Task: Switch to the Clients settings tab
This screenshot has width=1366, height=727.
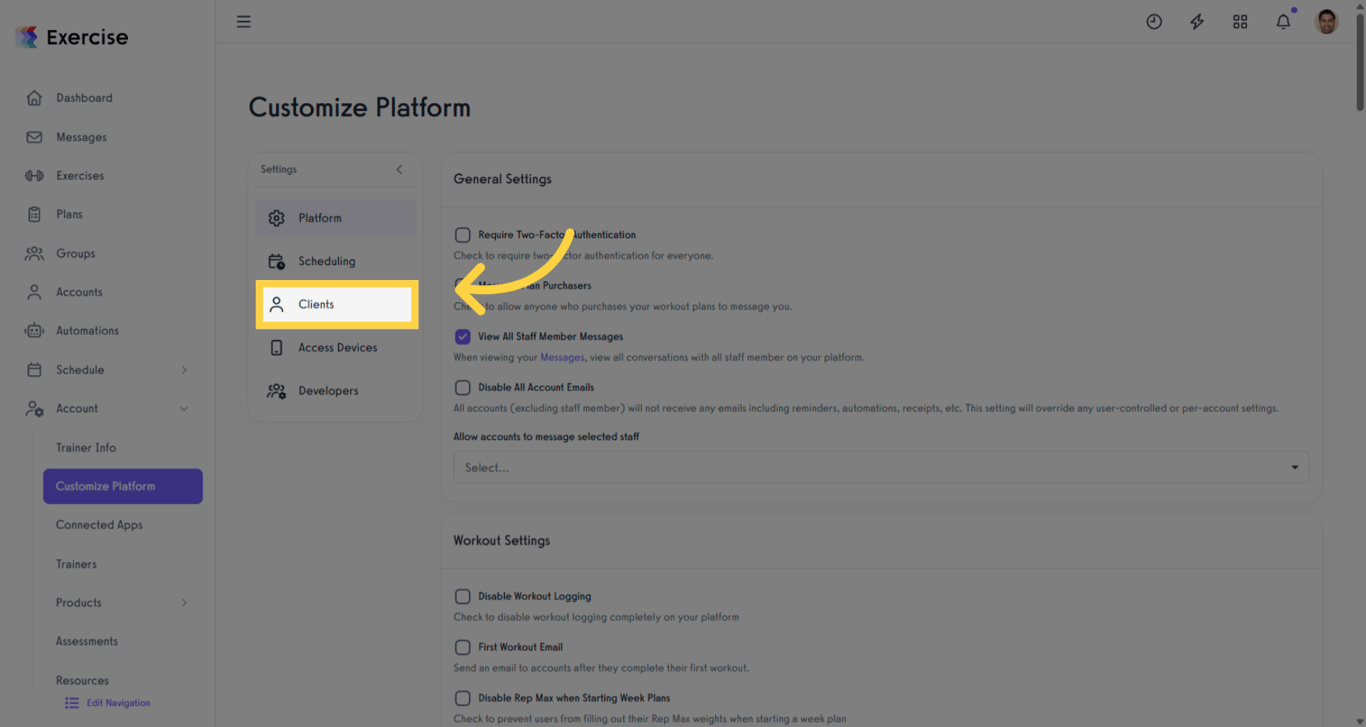Action: (336, 304)
